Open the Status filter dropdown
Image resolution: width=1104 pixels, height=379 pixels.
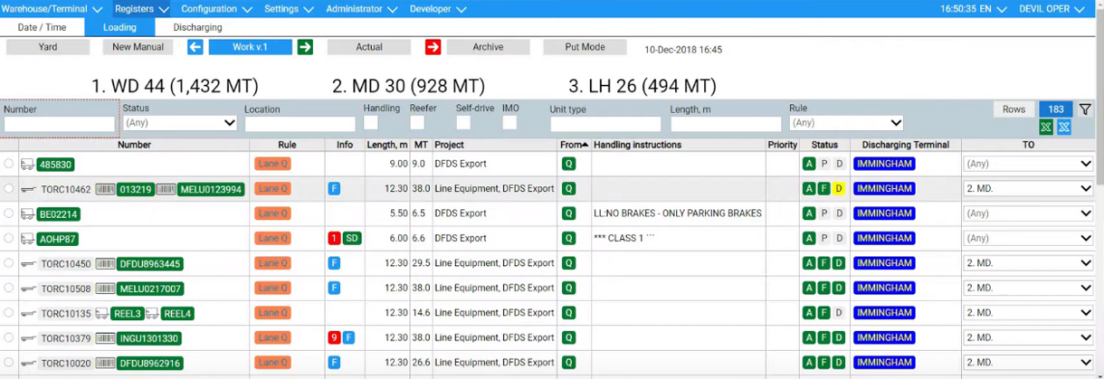[x=180, y=123]
